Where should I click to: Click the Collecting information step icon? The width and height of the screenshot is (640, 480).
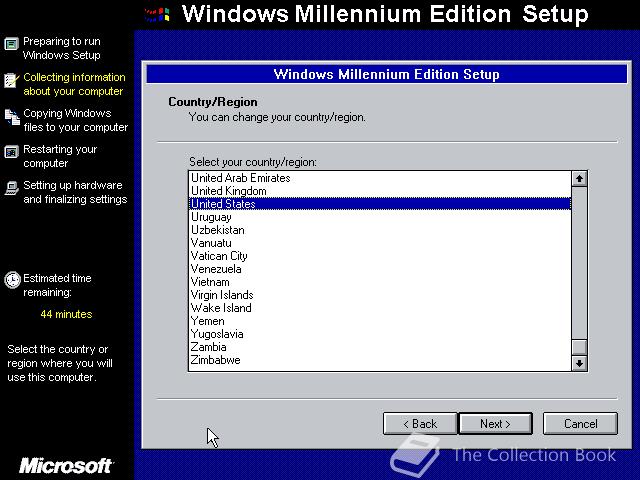click(x=11, y=80)
